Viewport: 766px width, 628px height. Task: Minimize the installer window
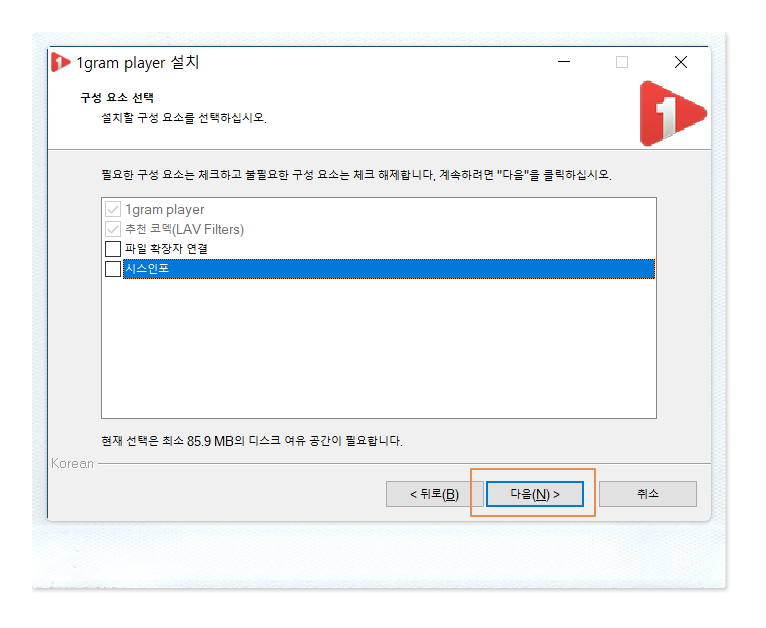564,62
